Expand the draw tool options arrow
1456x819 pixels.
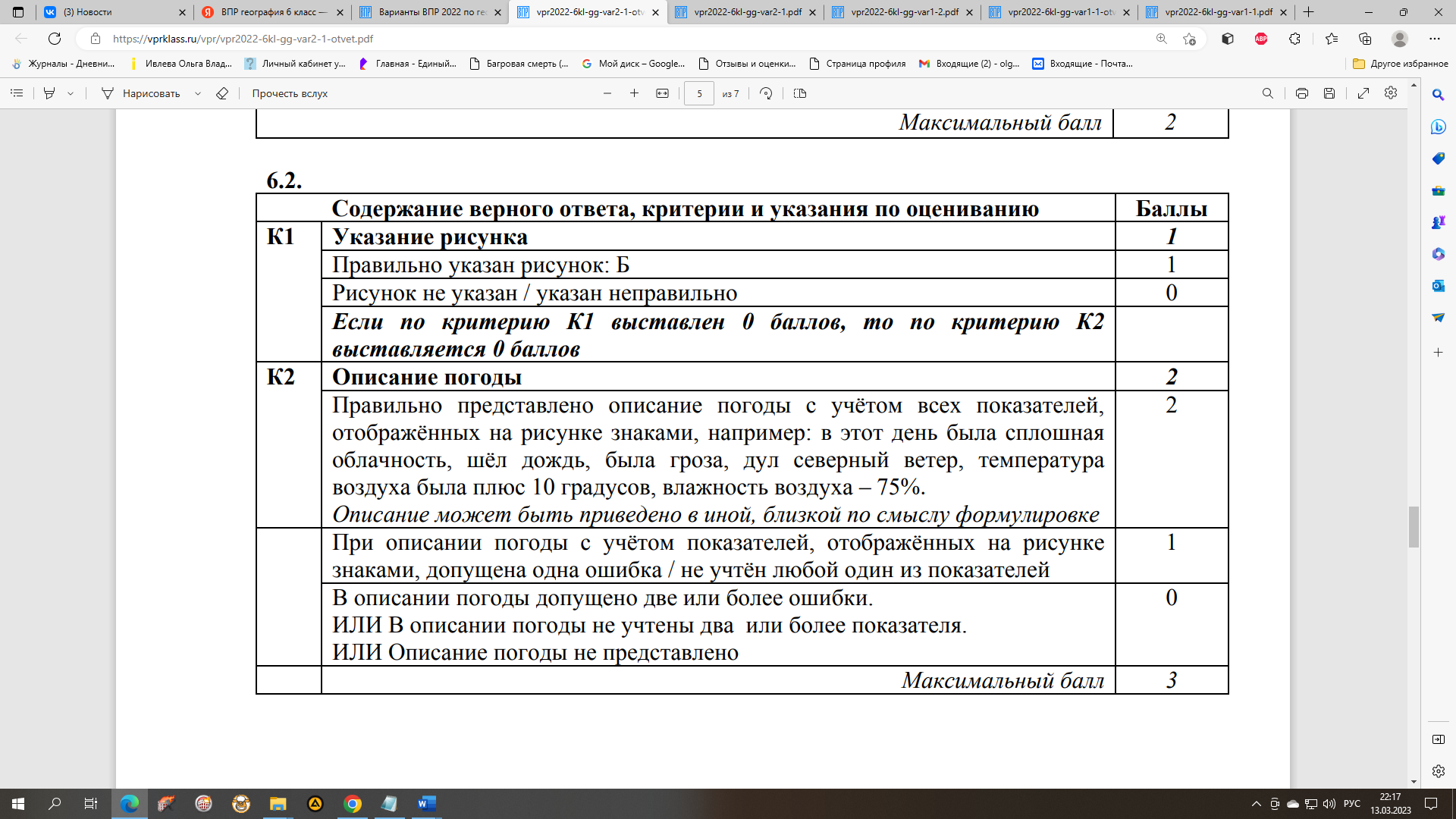(x=197, y=93)
